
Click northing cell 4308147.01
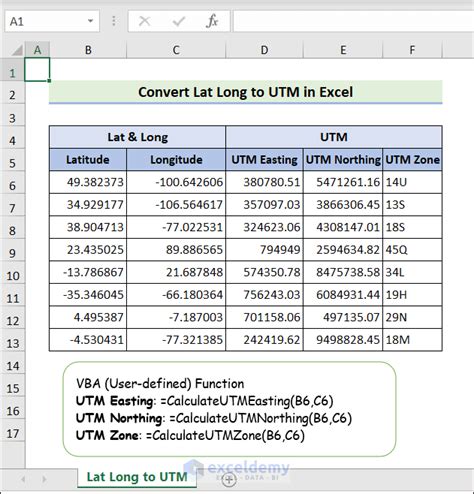click(x=343, y=227)
